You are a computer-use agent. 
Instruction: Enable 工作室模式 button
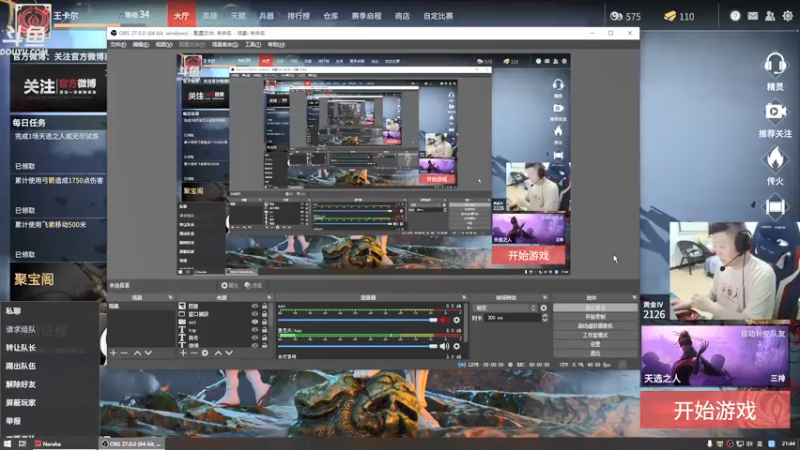pos(595,335)
